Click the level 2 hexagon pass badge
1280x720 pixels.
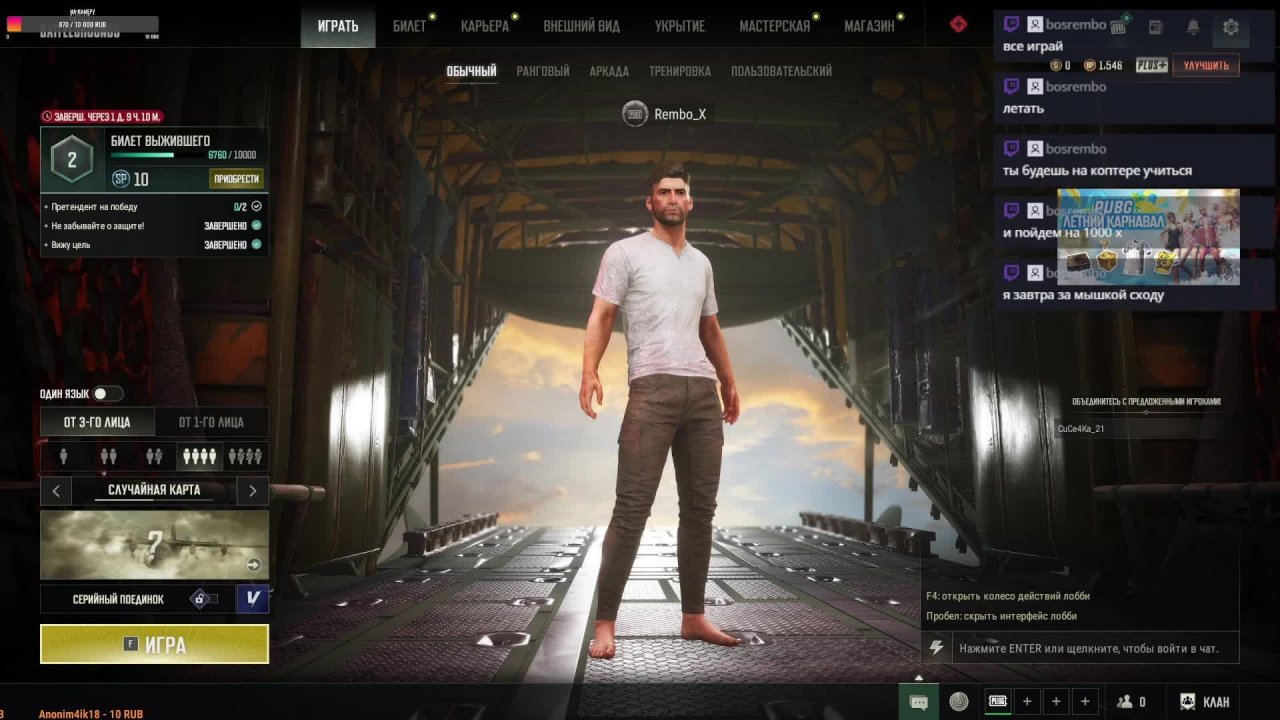[x=72, y=160]
